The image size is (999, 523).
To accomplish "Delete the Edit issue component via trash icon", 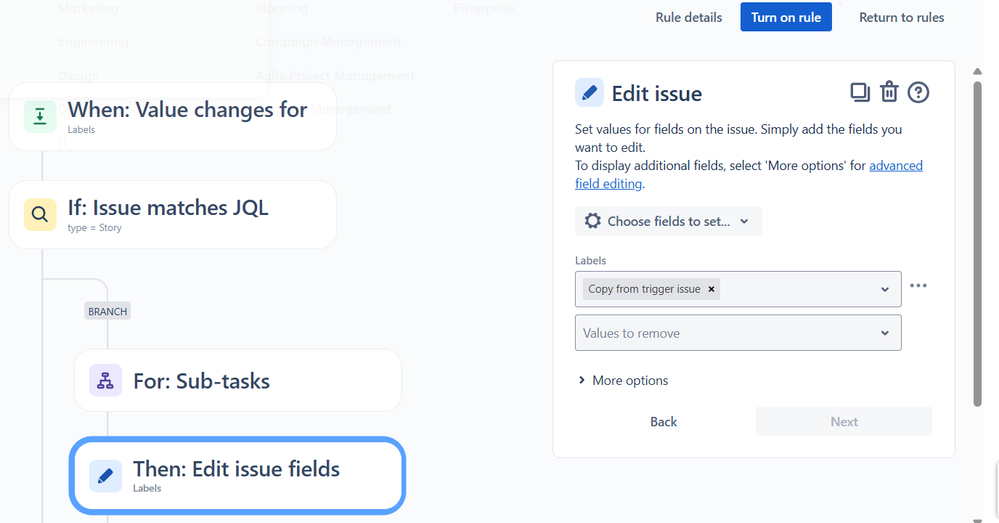I will [889, 92].
